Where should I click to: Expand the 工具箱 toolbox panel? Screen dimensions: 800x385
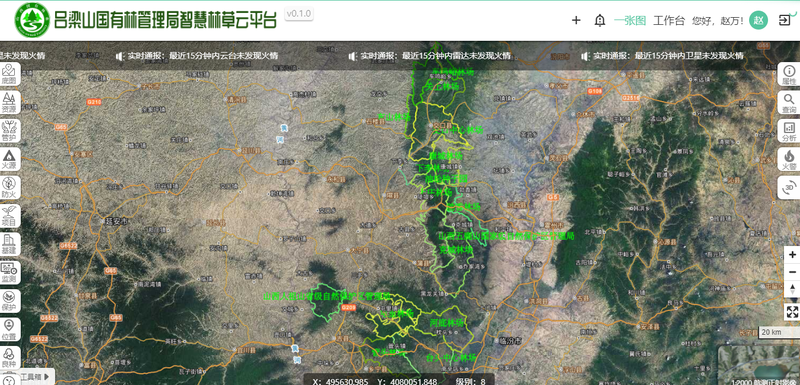(34, 377)
